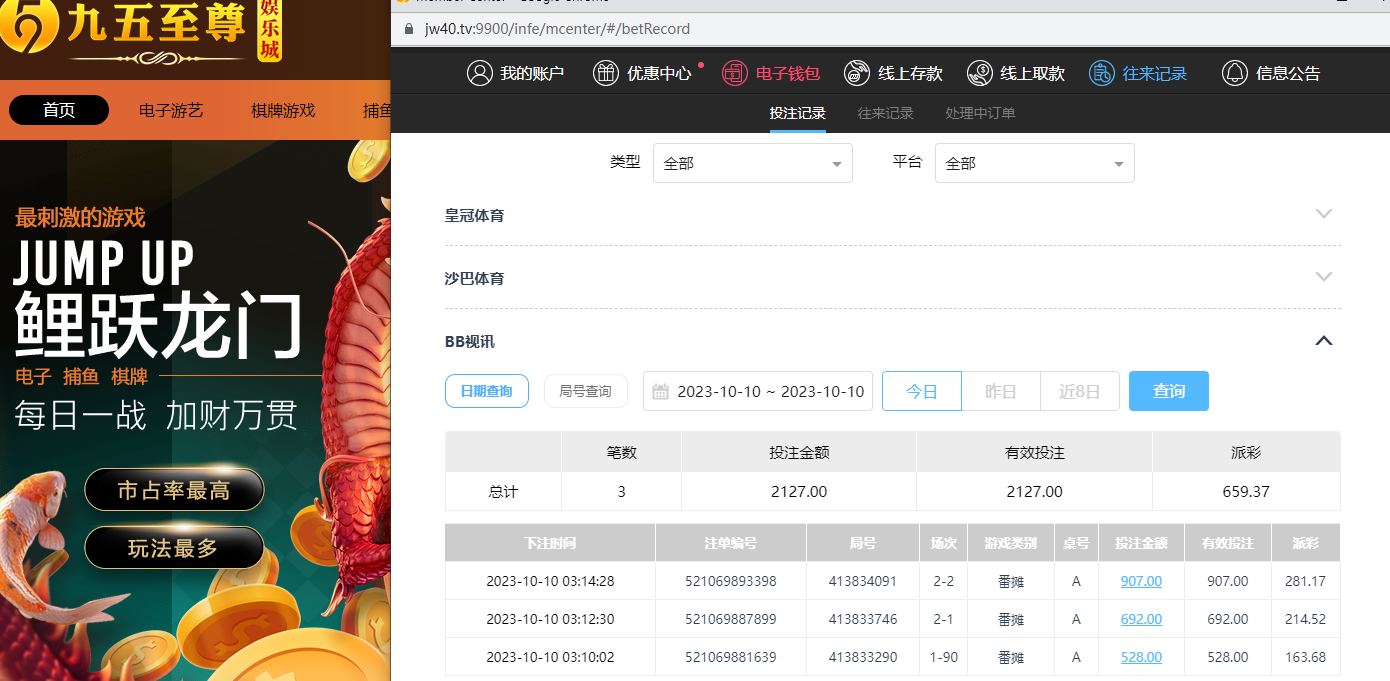Viewport: 1390px width, 681px height.
Task: Click the 鲤跃龙门 banner headline
Action: click(x=158, y=327)
